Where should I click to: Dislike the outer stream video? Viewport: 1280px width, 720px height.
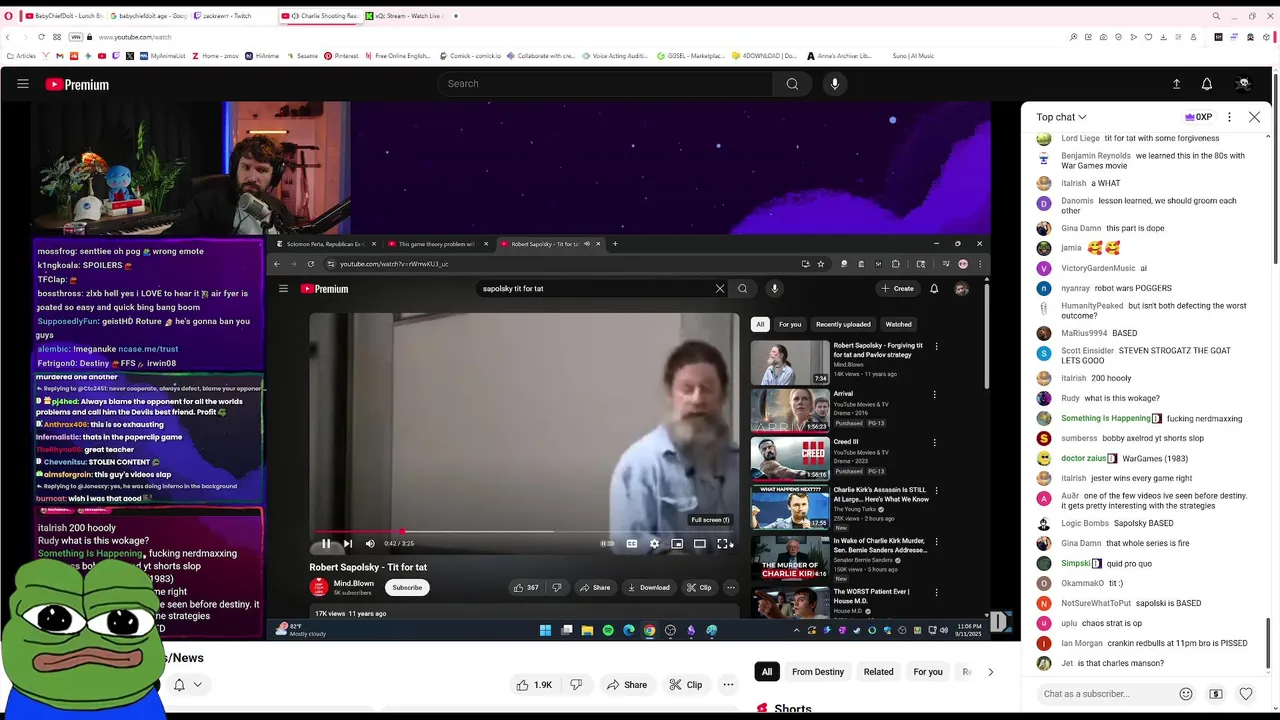[576, 685]
